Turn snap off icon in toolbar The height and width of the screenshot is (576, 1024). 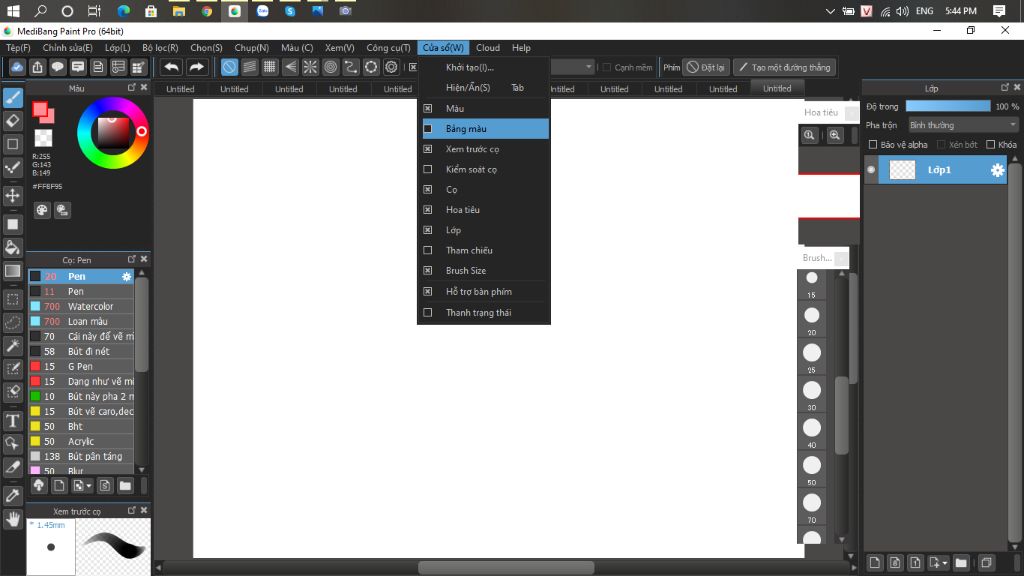pos(229,67)
